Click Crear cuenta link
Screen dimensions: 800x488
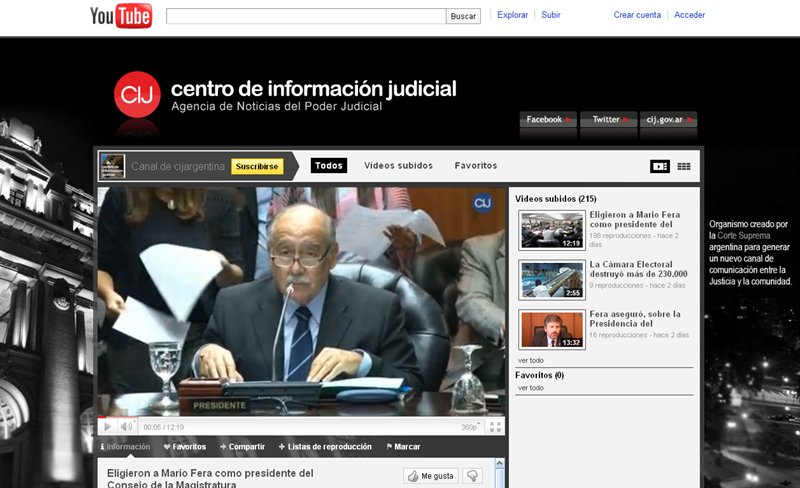[637, 15]
